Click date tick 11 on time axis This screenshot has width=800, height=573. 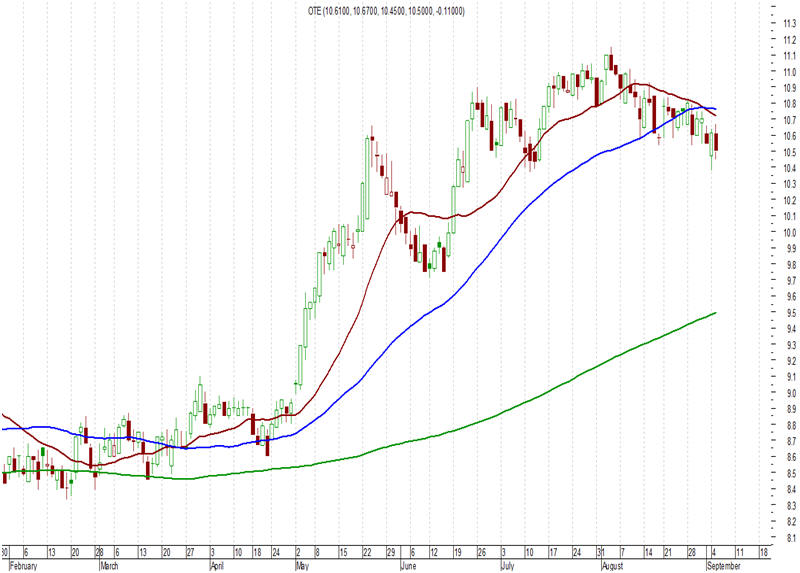[x=739, y=553]
